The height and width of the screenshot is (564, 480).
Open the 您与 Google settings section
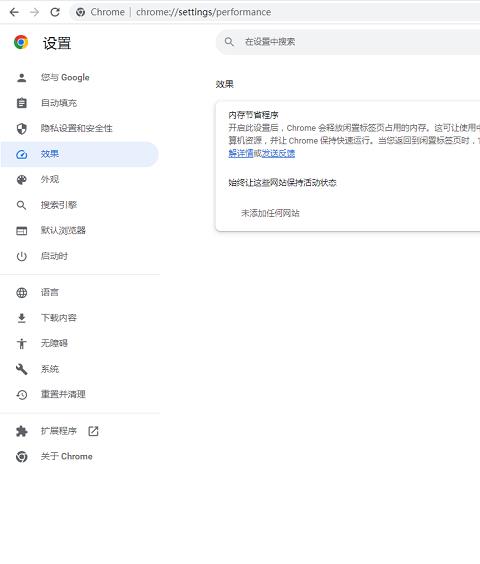(80, 77)
